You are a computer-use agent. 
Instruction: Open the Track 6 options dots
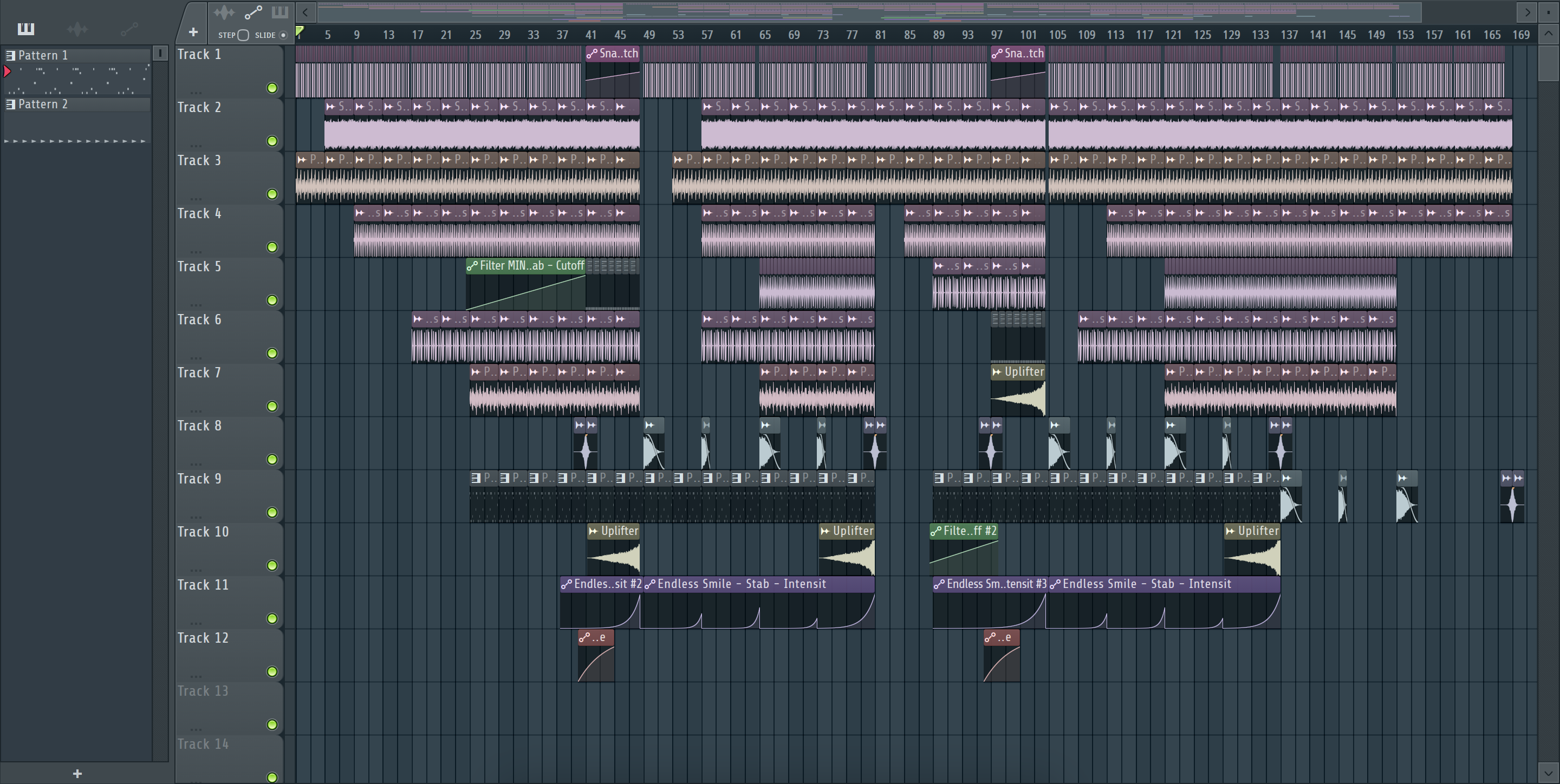(196, 358)
